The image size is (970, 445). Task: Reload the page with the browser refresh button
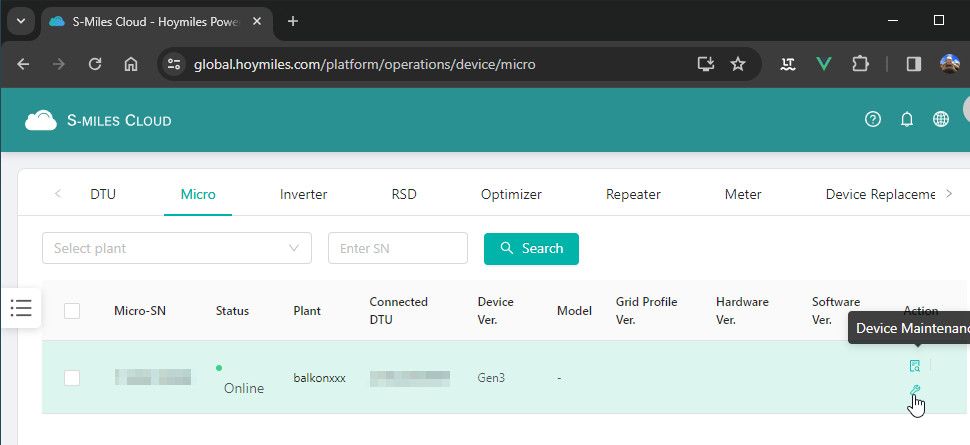coord(95,64)
